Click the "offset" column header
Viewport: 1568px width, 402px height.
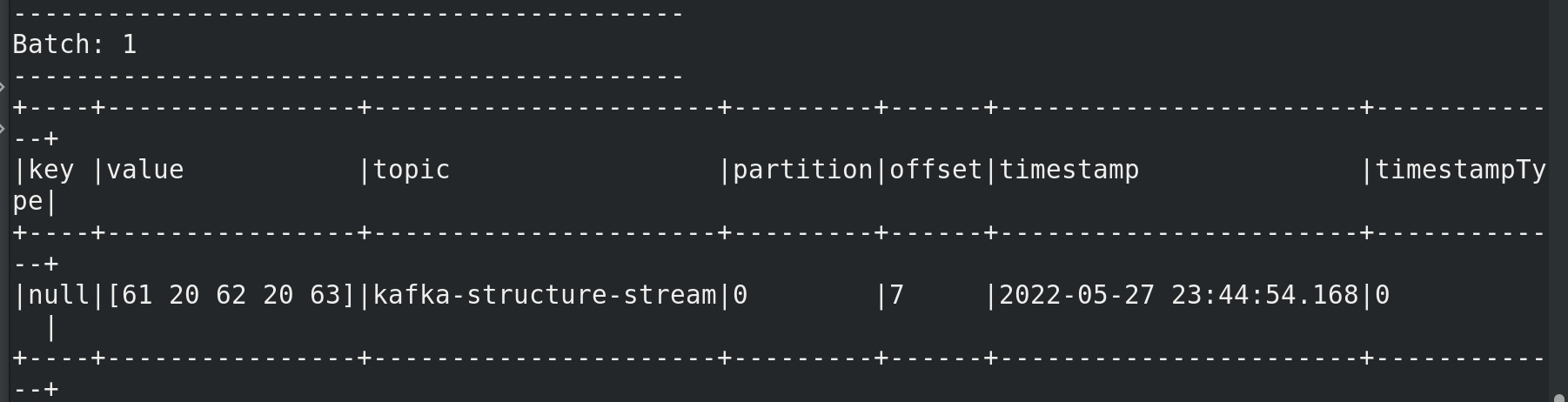pyautogui.click(x=936, y=170)
